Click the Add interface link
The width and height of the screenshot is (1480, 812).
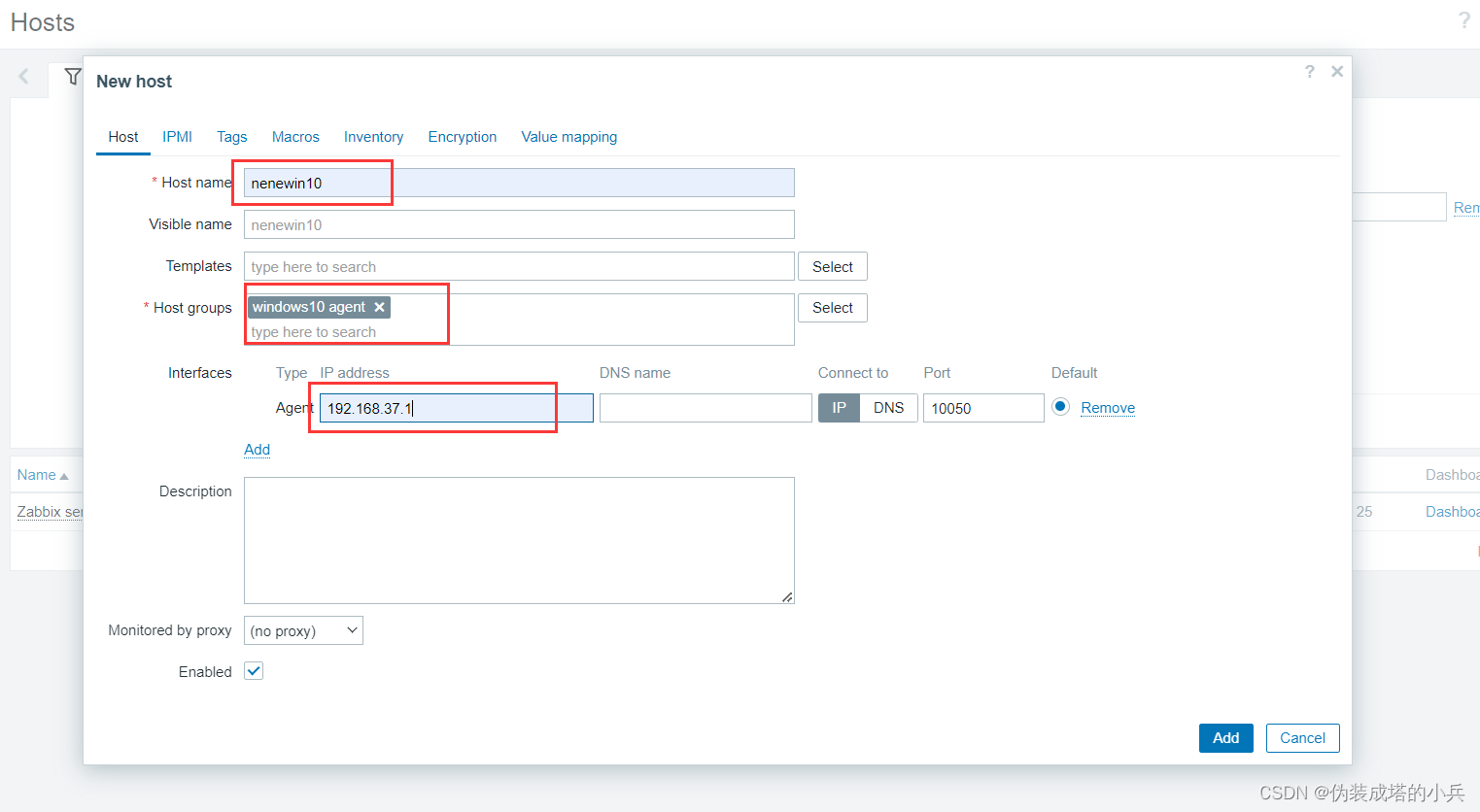[257, 450]
